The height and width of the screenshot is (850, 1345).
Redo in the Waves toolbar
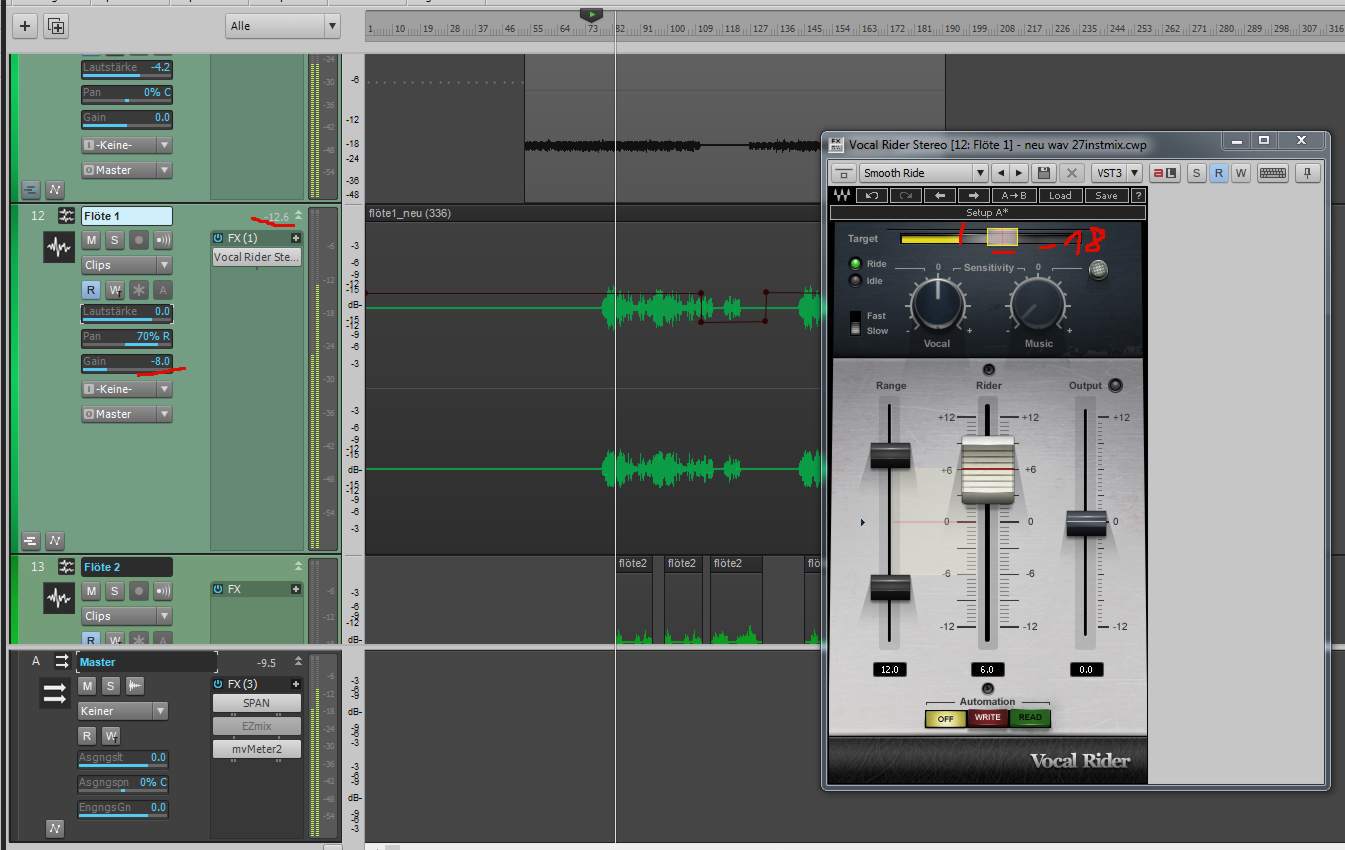click(x=905, y=195)
